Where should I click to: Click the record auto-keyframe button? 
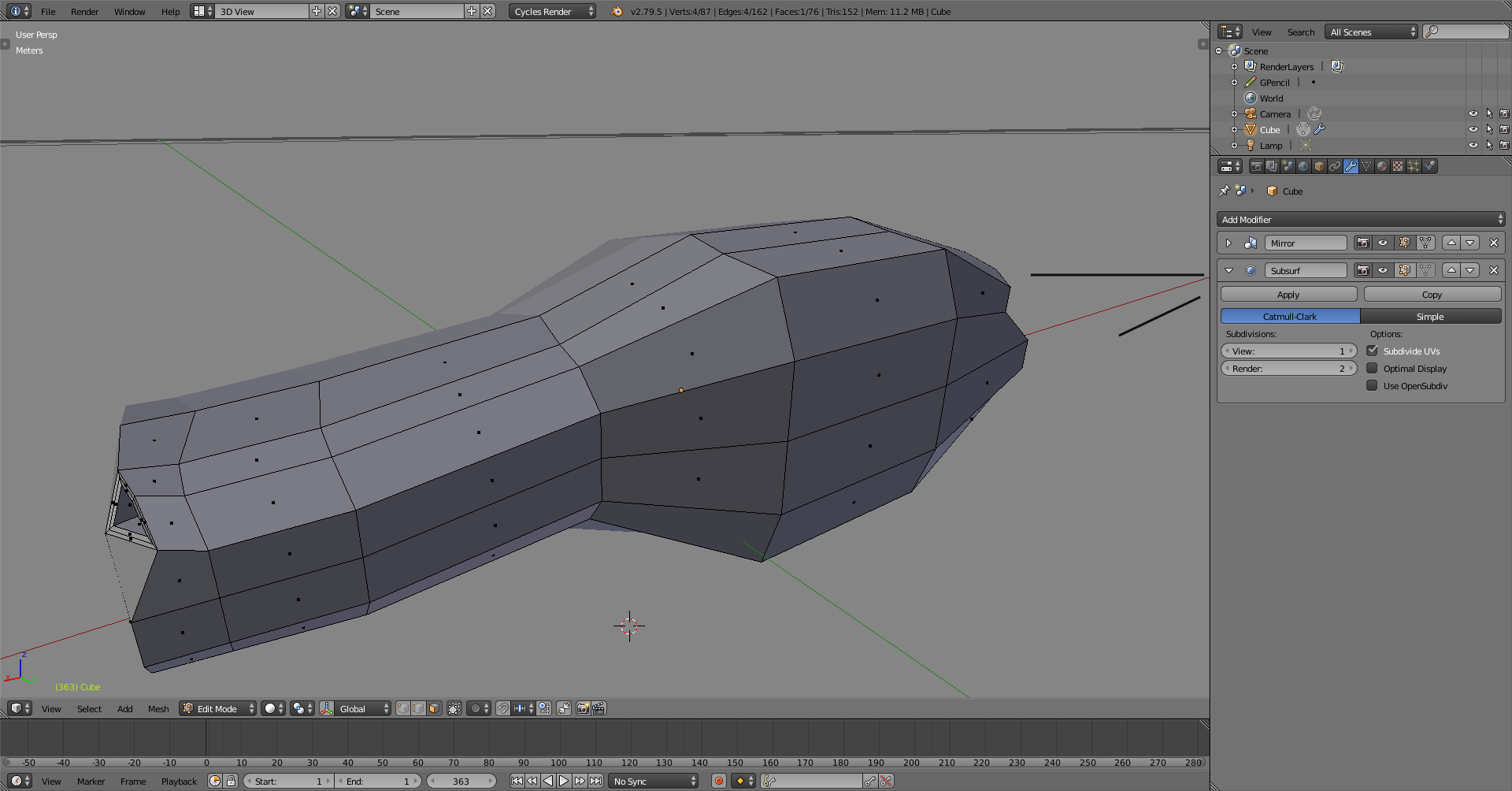tap(718, 781)
